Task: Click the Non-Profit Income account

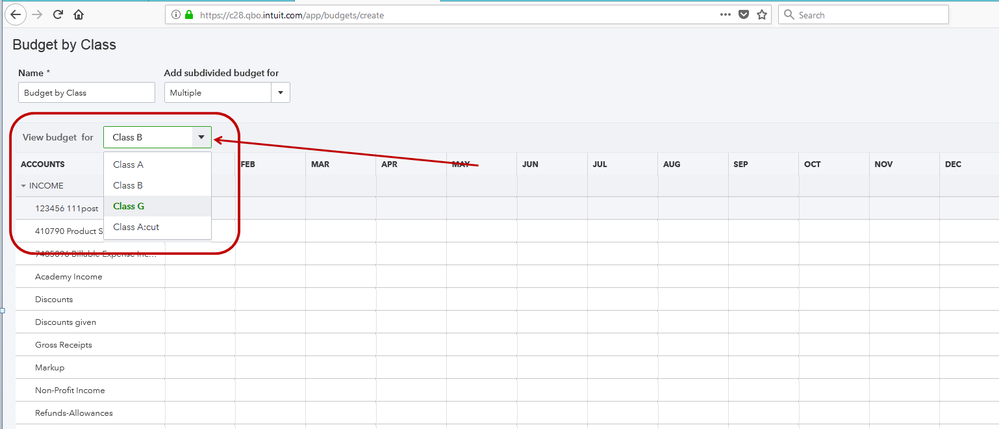Action: (x=70, y=390)
